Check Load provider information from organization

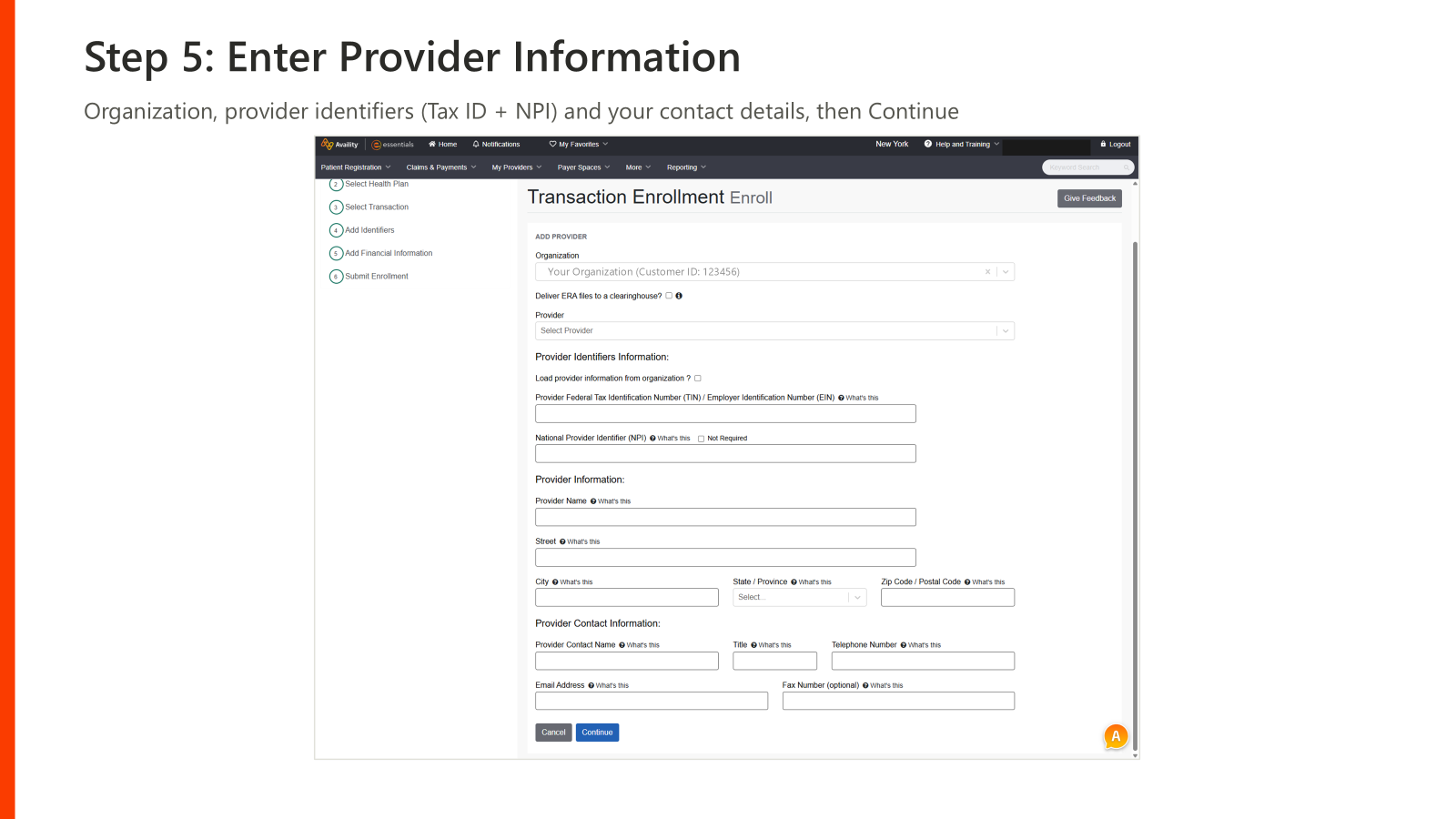(x=698, y=379)
